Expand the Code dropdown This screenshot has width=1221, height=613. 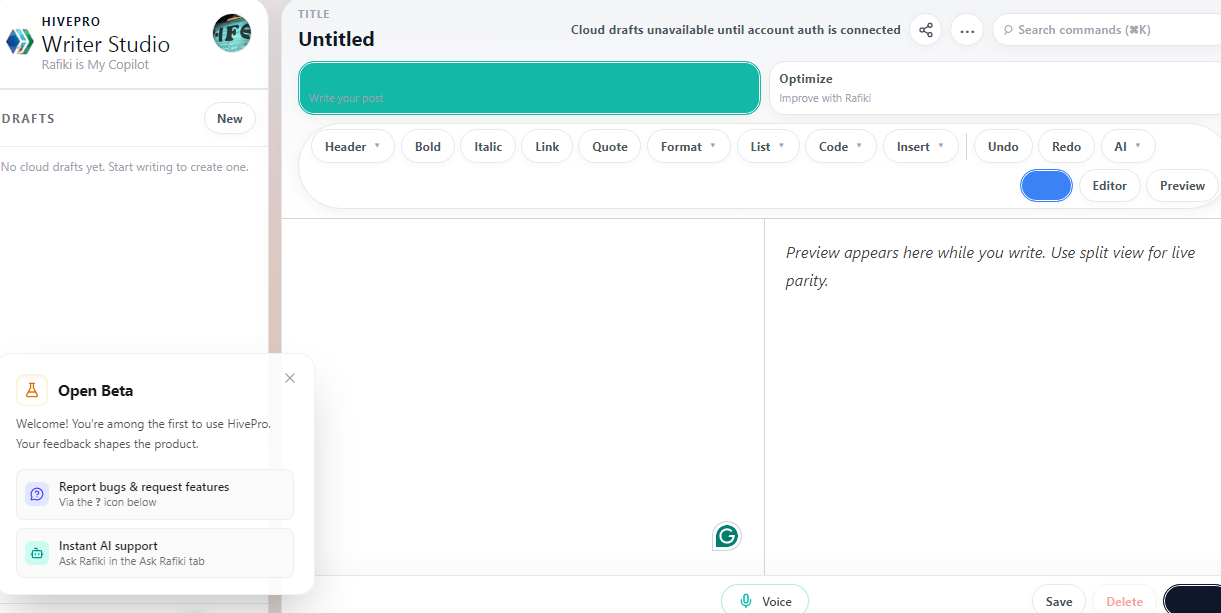[841, 146]
